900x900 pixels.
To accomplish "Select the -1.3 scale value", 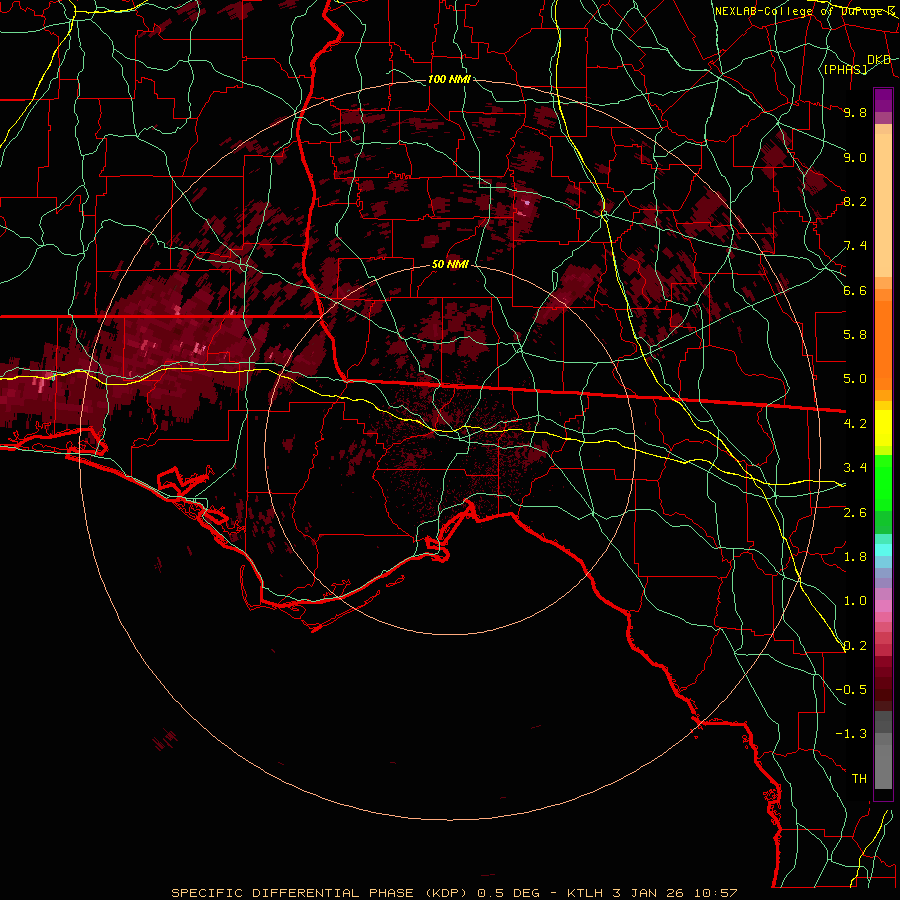I will pyautogui.click(x=851, y=734).
